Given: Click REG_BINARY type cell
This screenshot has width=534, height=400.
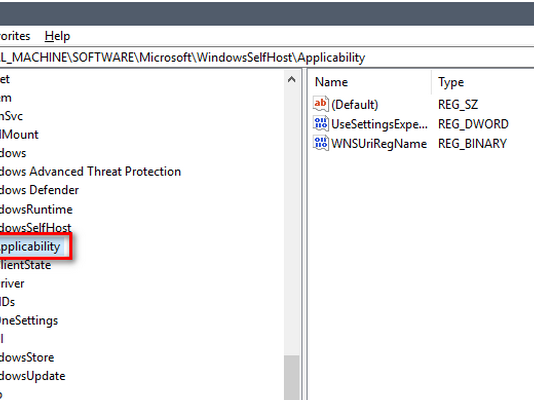Looking at the screenshot, I should tap(472, 144).
